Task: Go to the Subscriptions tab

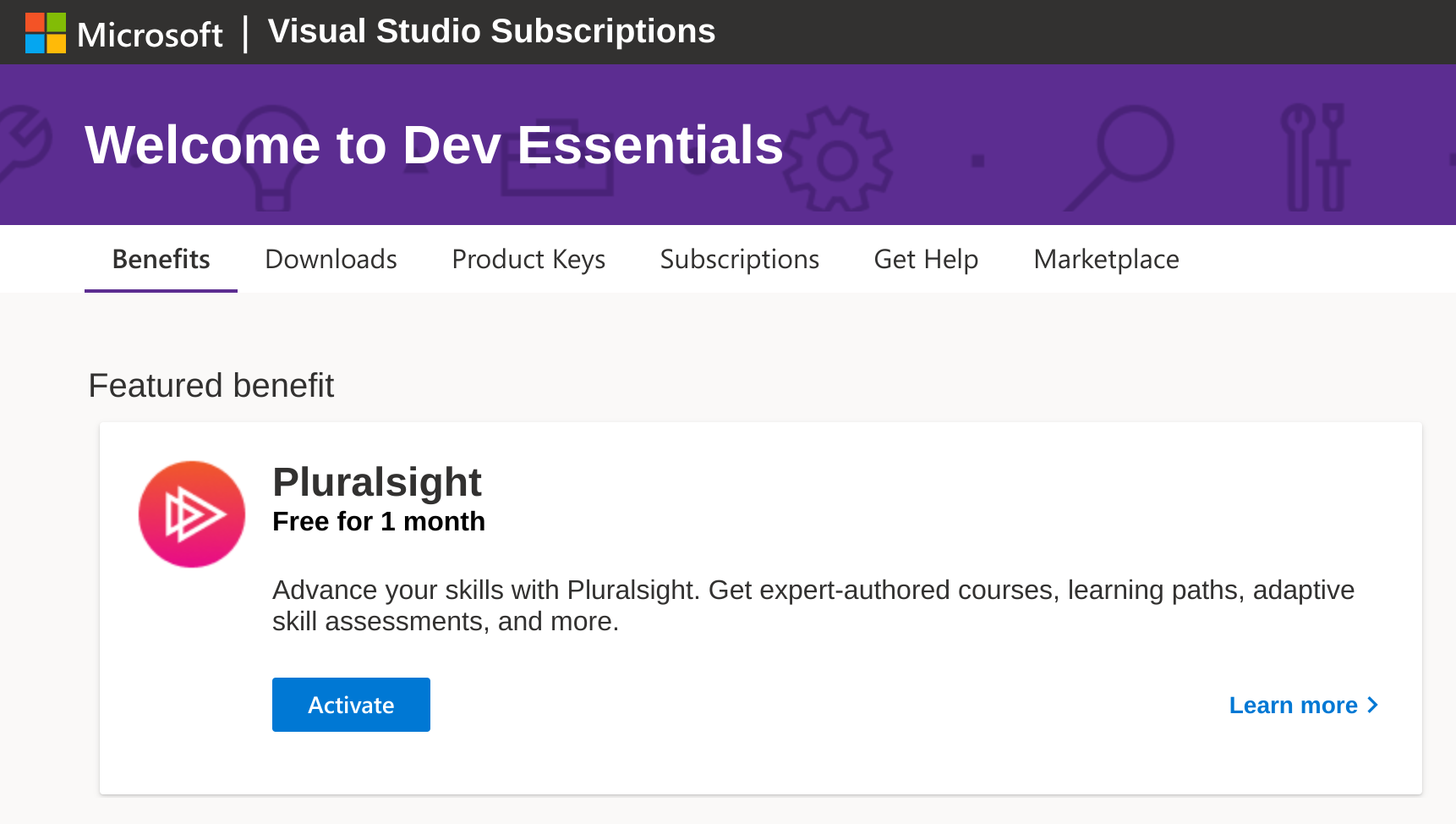Action: 739,259
